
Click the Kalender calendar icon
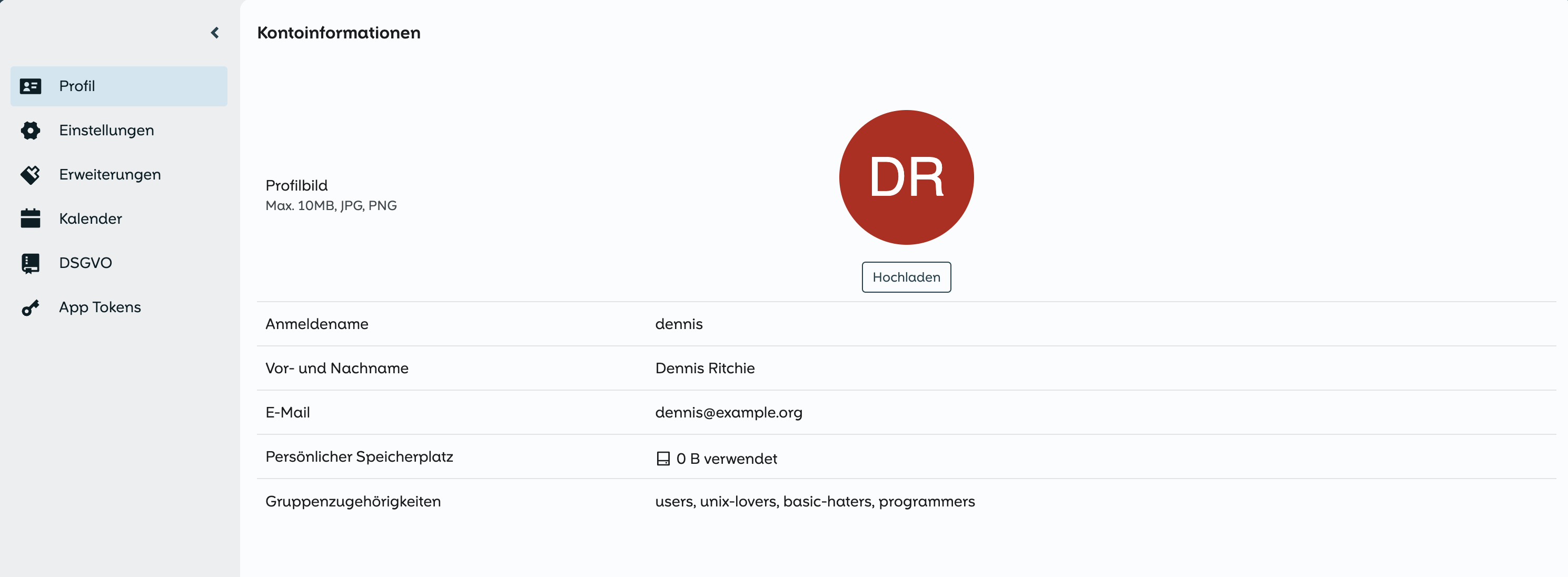point(31,218)
